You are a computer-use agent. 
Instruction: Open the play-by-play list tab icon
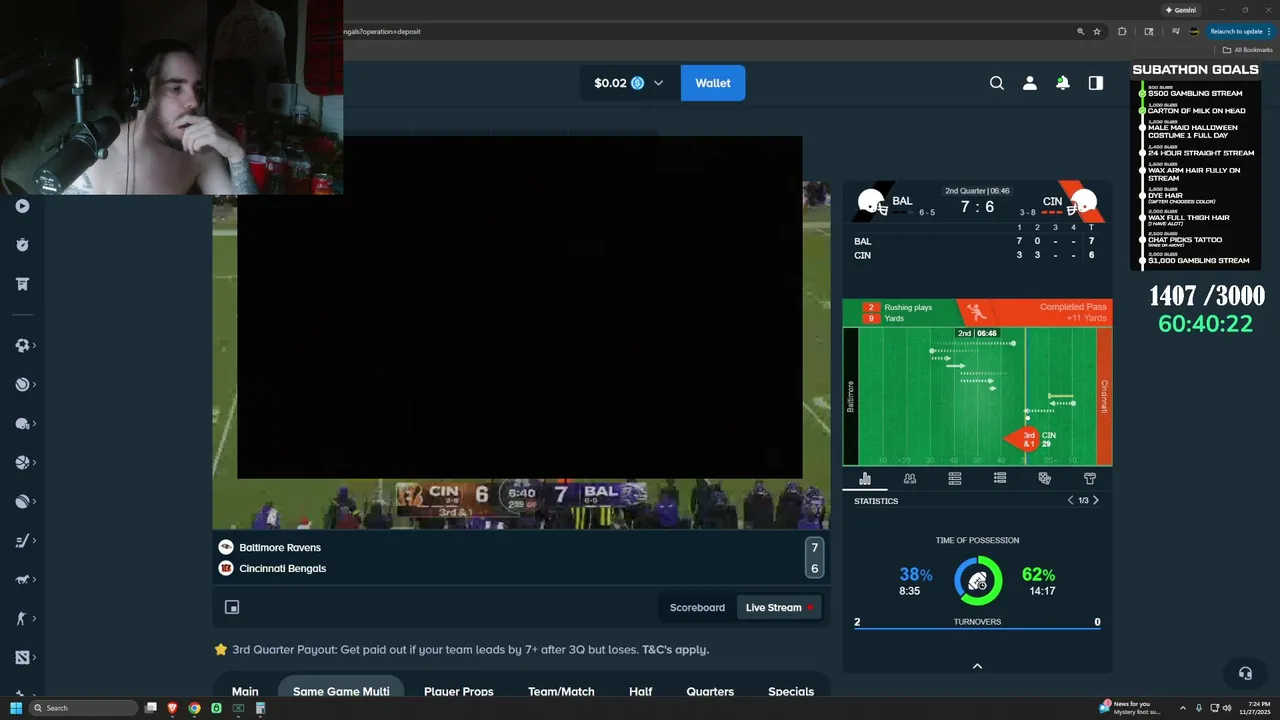pos(1000,479)
